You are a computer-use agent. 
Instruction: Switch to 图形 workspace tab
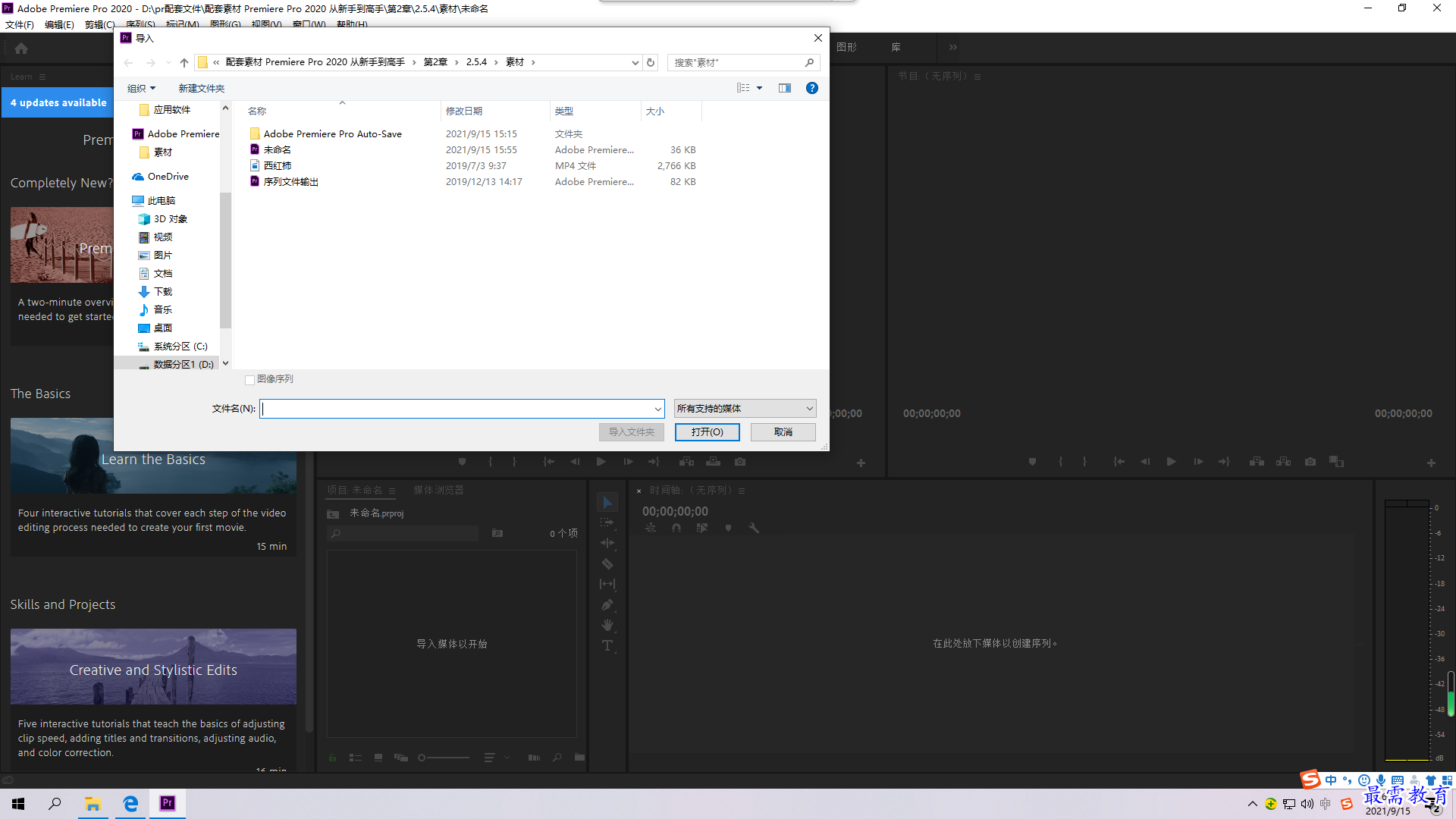847,47
